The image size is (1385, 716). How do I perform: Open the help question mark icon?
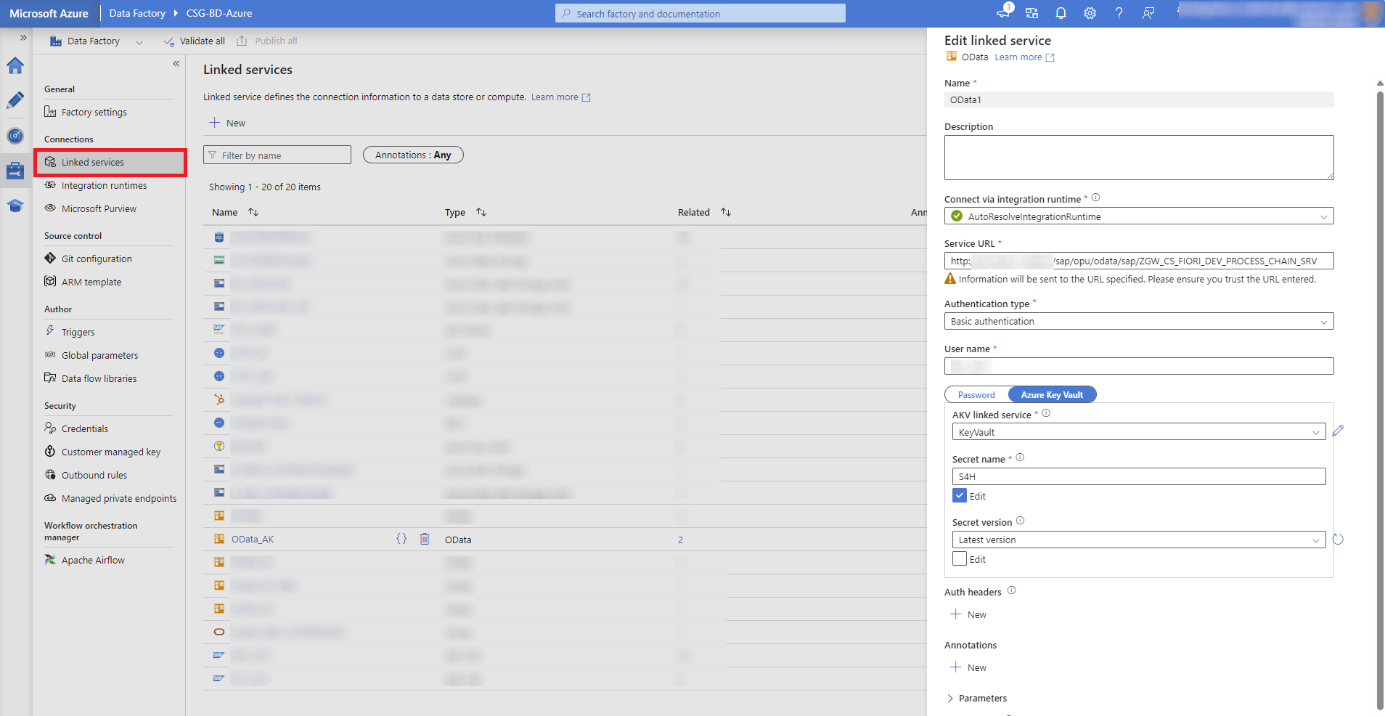point(1119,13)
